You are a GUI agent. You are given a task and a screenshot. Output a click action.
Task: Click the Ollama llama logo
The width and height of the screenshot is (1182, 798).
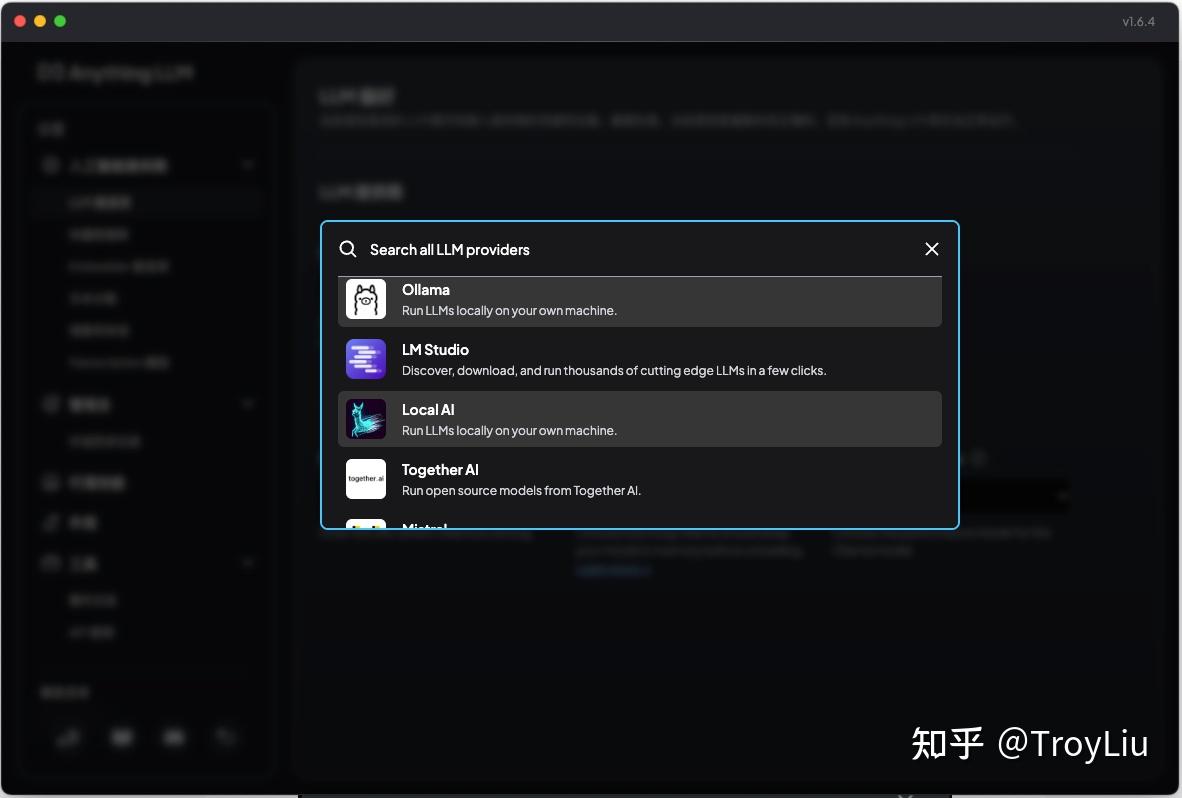click(366, 299)
